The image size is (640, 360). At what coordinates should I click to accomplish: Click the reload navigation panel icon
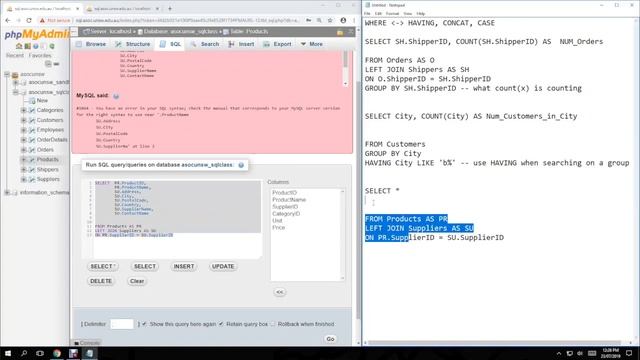(52, 46)
